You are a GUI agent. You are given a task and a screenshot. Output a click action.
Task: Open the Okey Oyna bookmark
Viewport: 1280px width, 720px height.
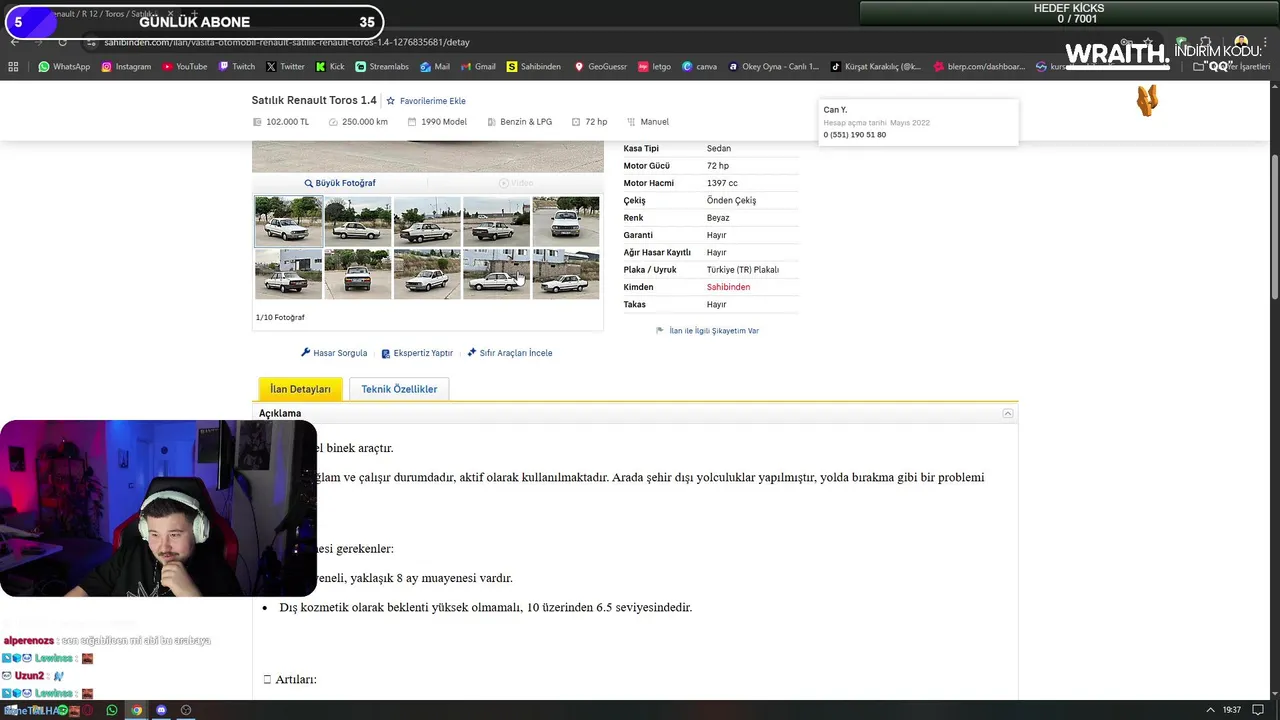[773, 67]
